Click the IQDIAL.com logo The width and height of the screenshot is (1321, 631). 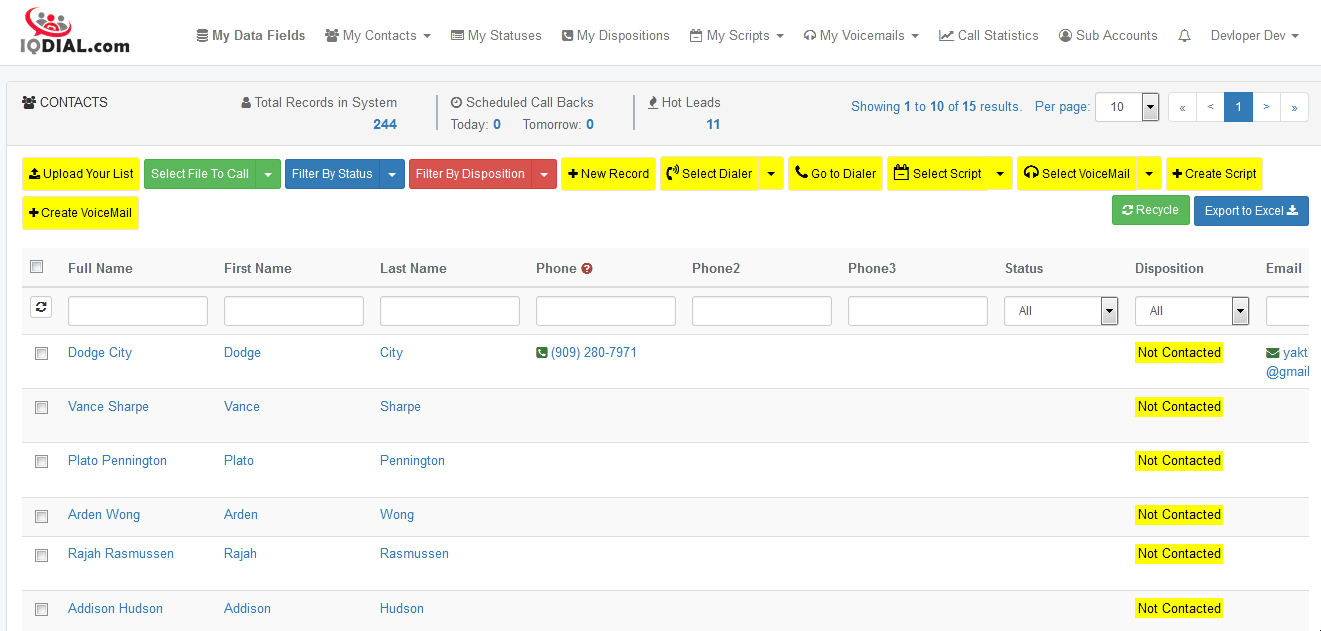[76, 31]
